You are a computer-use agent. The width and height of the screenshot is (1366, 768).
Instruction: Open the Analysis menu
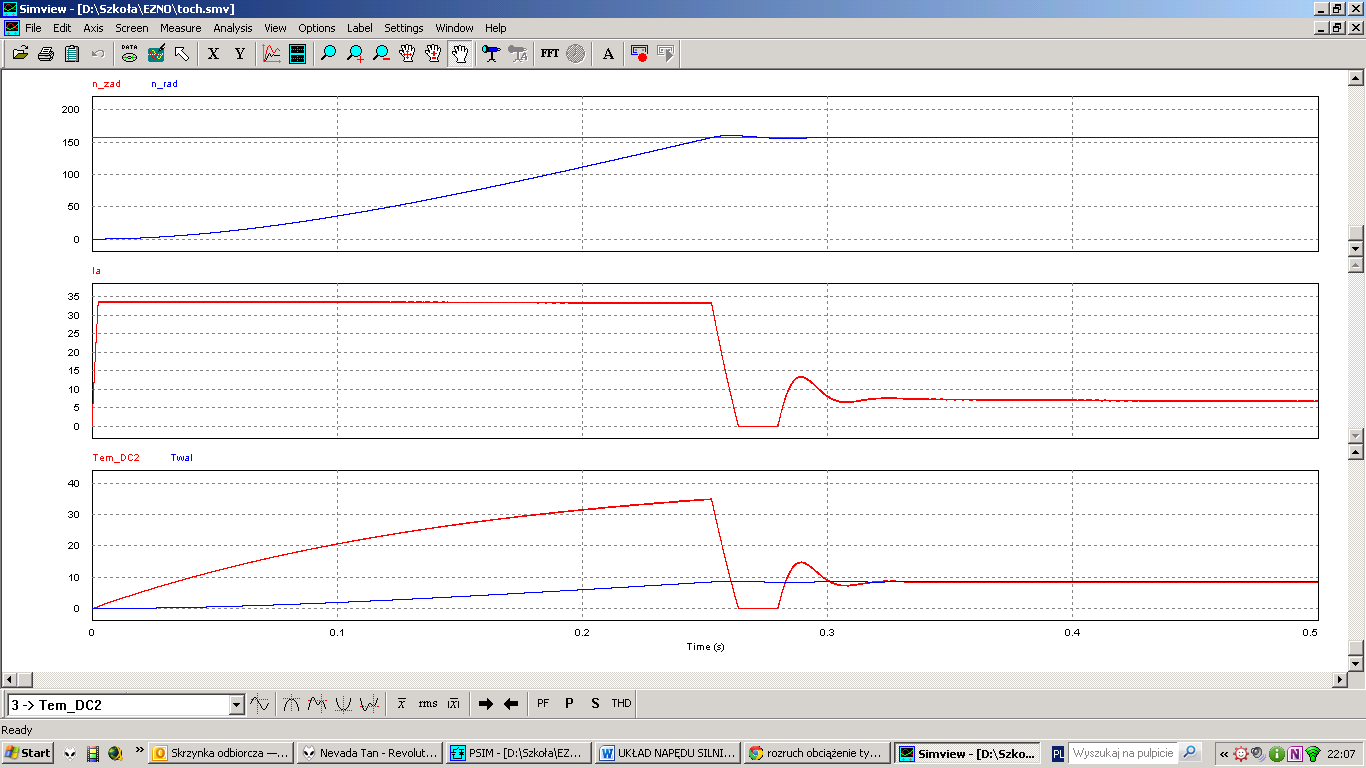point(232,28)
